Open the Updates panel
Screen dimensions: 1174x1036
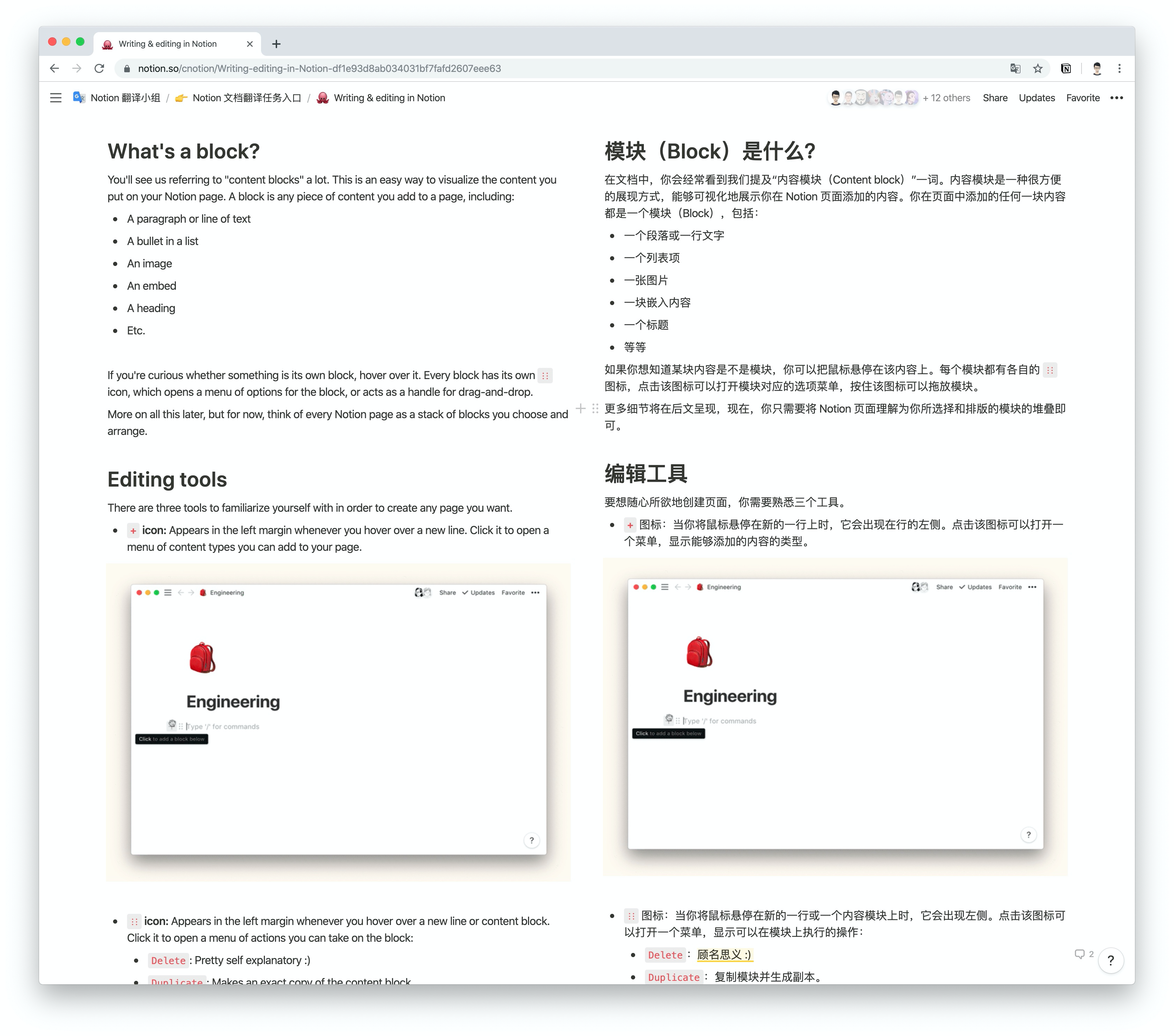tap(1037, 98)
